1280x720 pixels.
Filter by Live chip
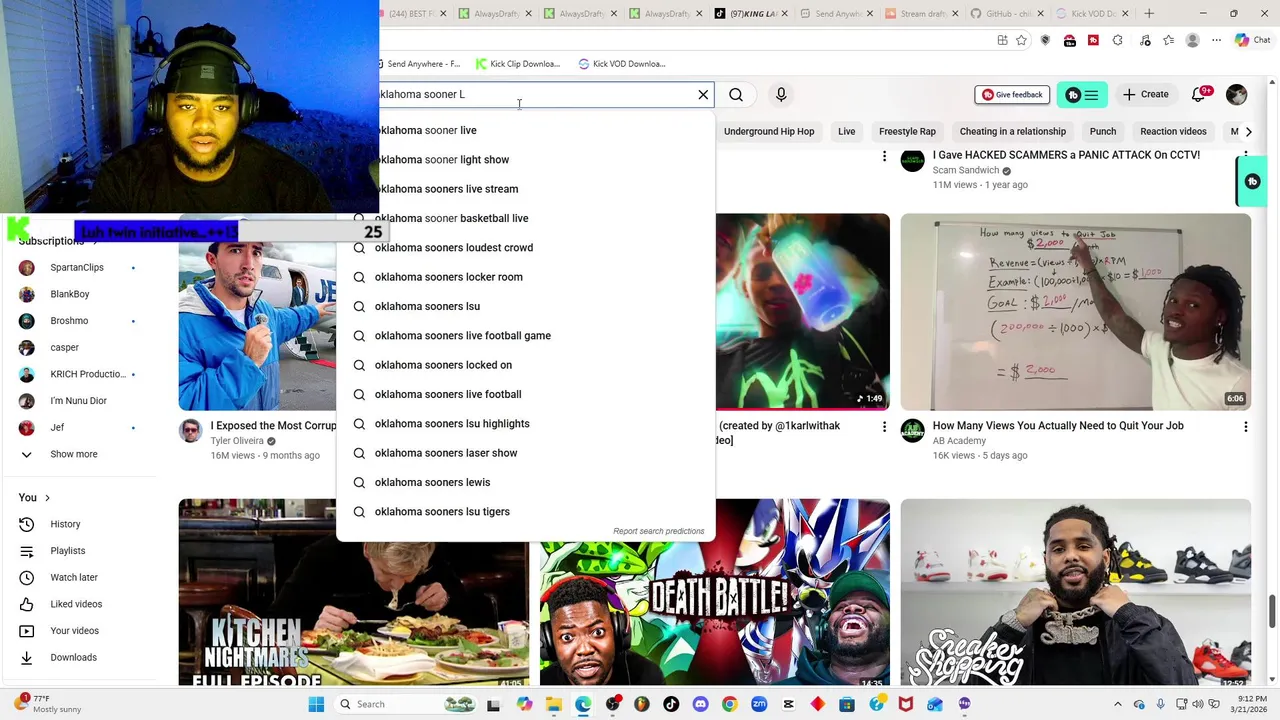coord(847,131)
